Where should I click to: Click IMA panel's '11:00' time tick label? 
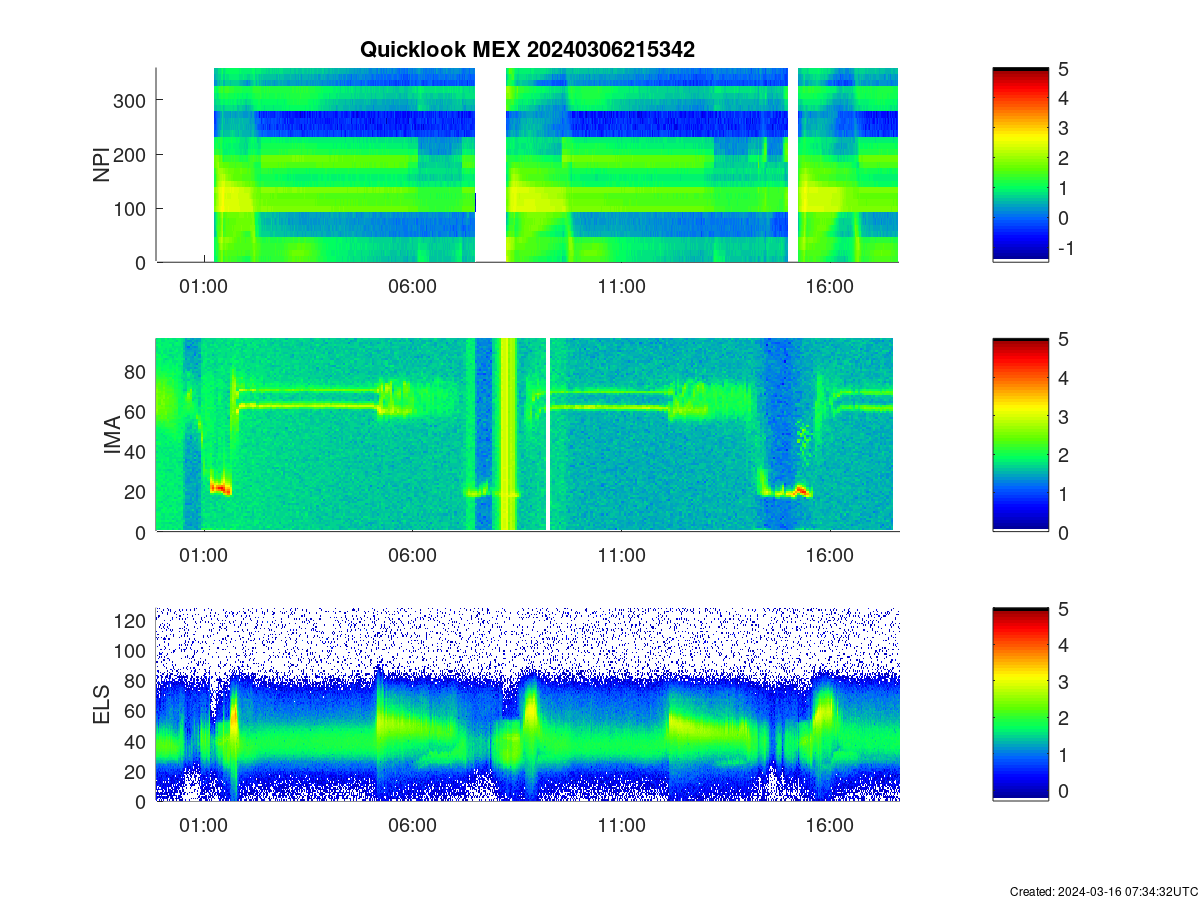pos(622,557)
